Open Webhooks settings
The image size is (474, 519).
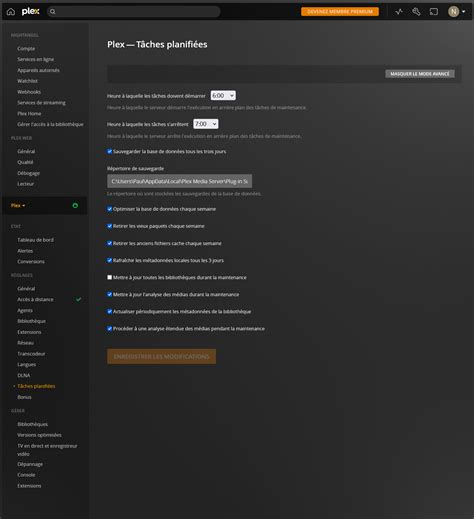pos(29,92)
